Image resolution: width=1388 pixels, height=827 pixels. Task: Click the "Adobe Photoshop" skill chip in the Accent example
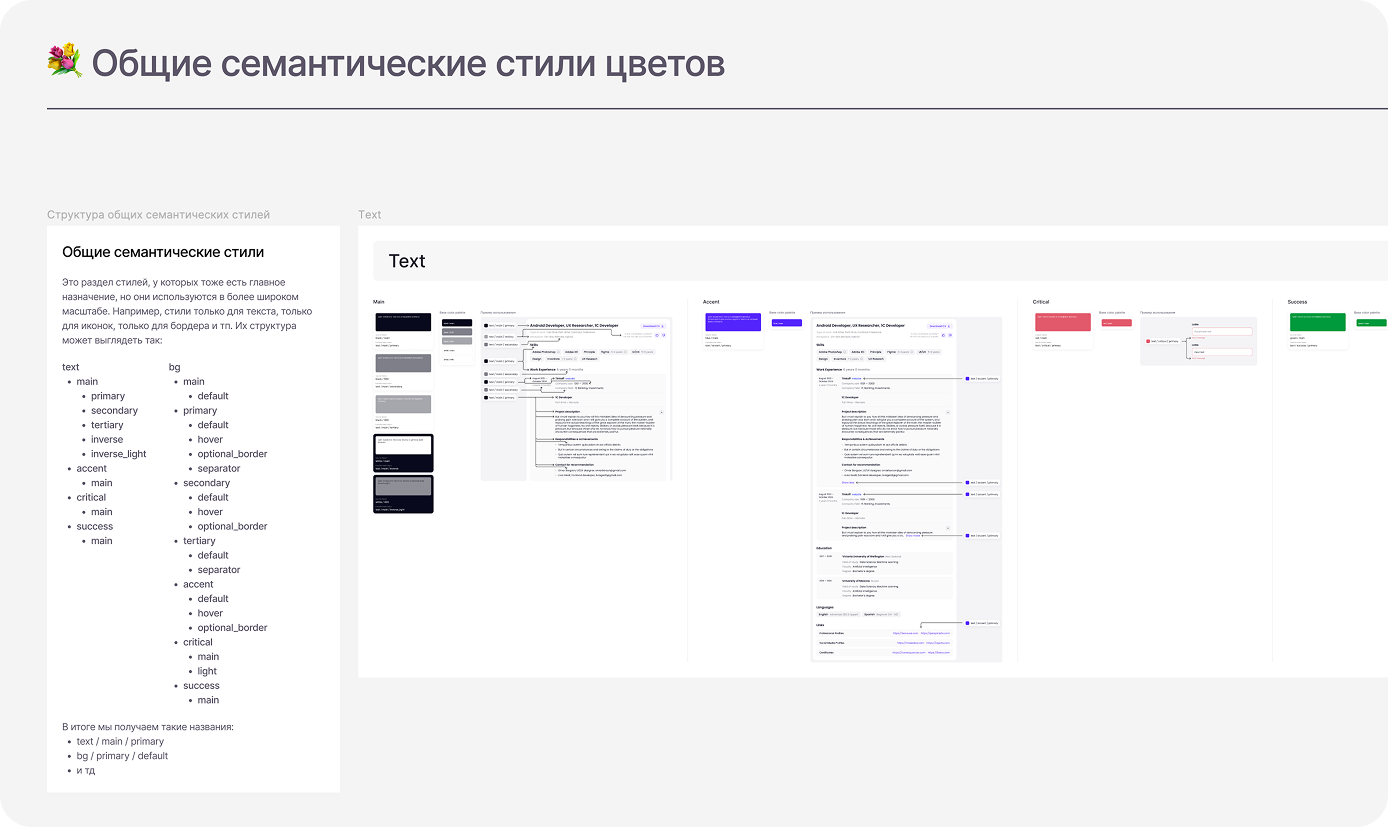832,352
